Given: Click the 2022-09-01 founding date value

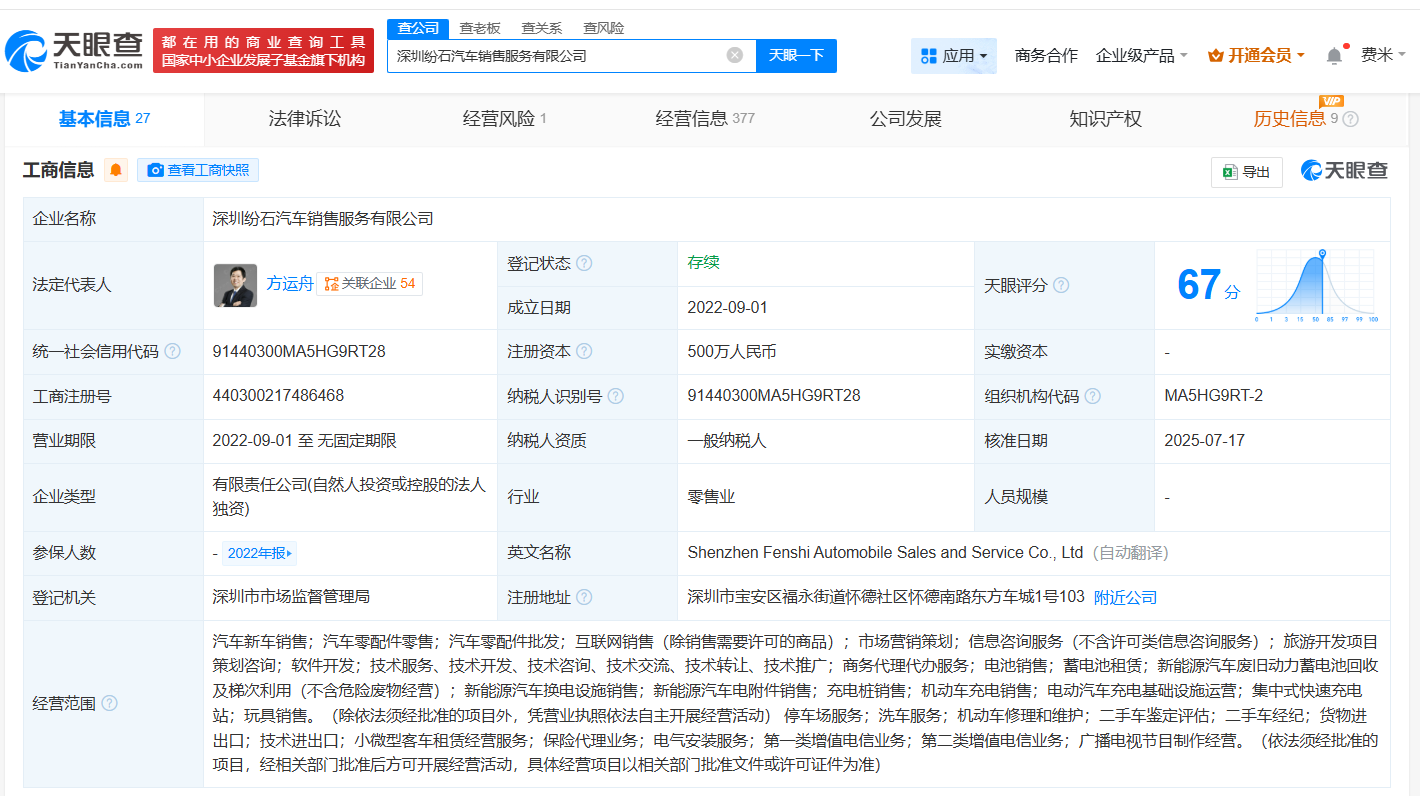Looking at the screenshot, I should tap(727, 308).
